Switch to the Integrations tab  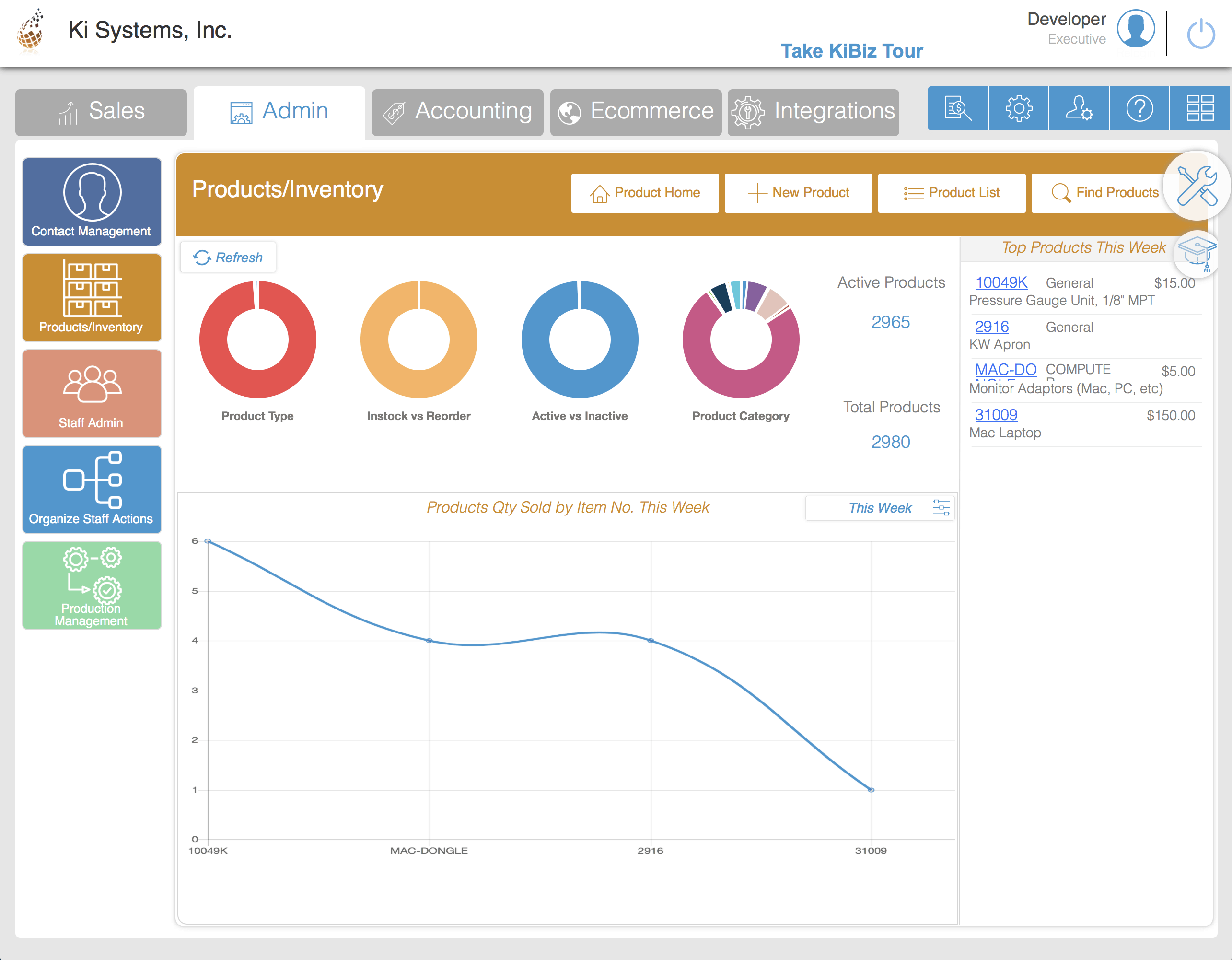[813, 112]
